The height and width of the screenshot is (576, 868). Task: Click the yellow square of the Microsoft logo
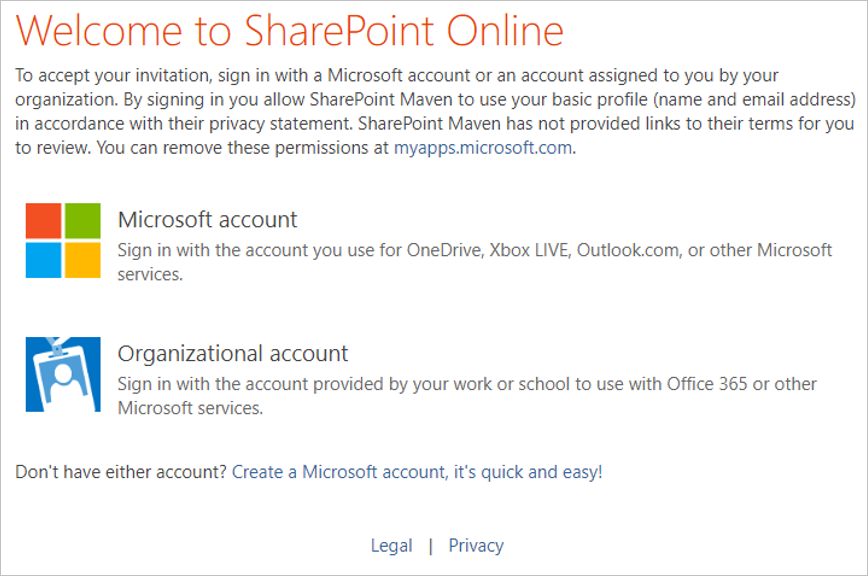click(83, 260)
